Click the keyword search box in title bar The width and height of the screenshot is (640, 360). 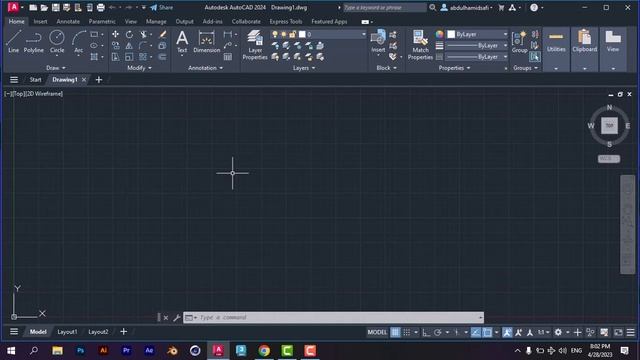[384, 7]
